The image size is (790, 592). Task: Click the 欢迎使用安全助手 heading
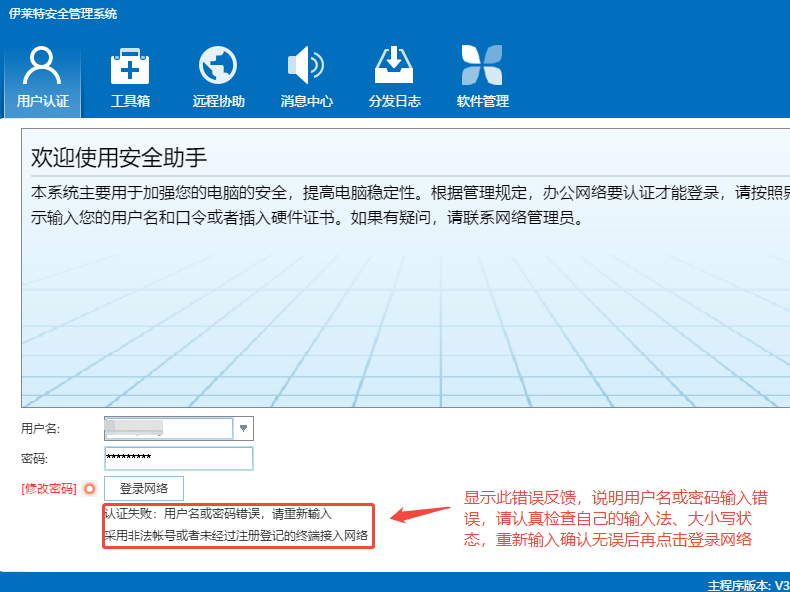click(119, 157)
